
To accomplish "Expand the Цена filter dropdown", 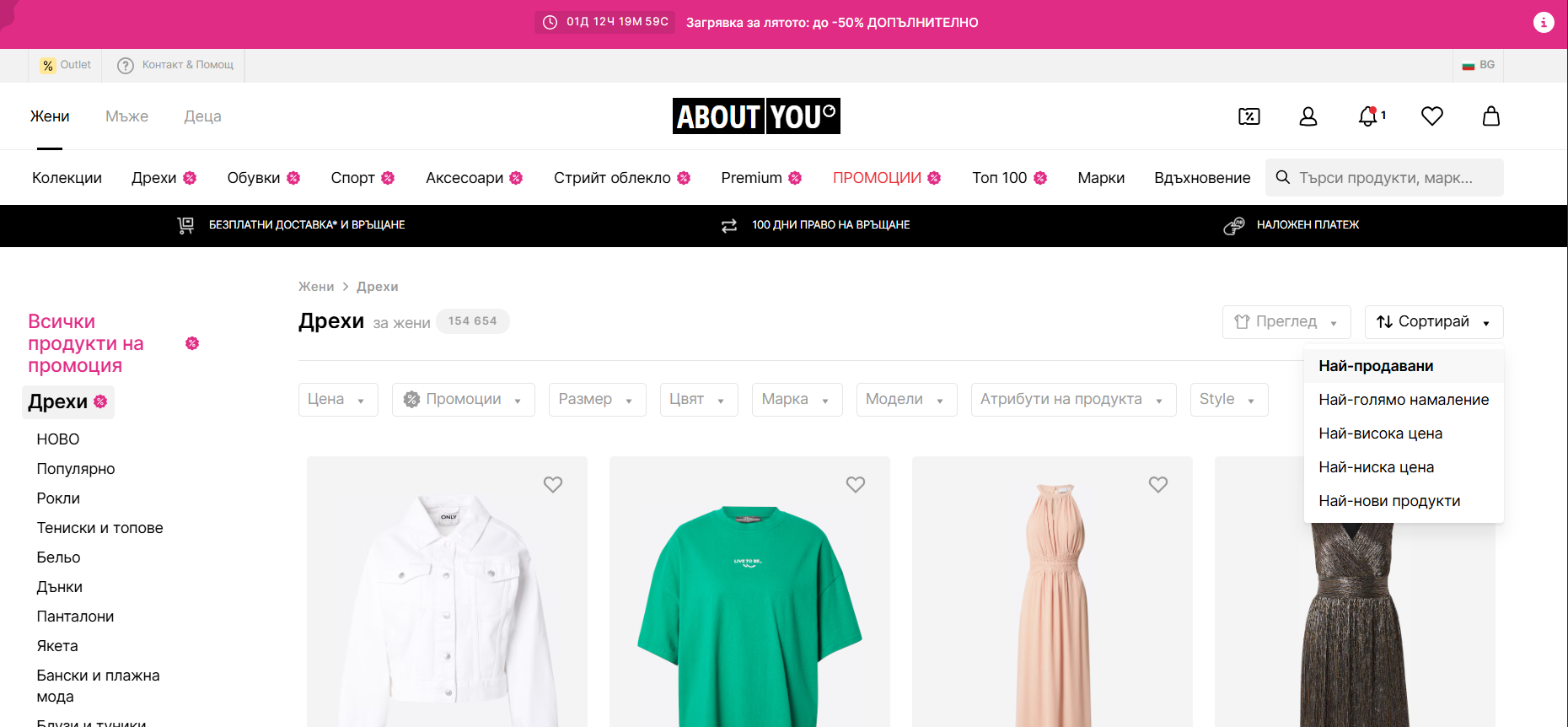I will pos(337,400).
